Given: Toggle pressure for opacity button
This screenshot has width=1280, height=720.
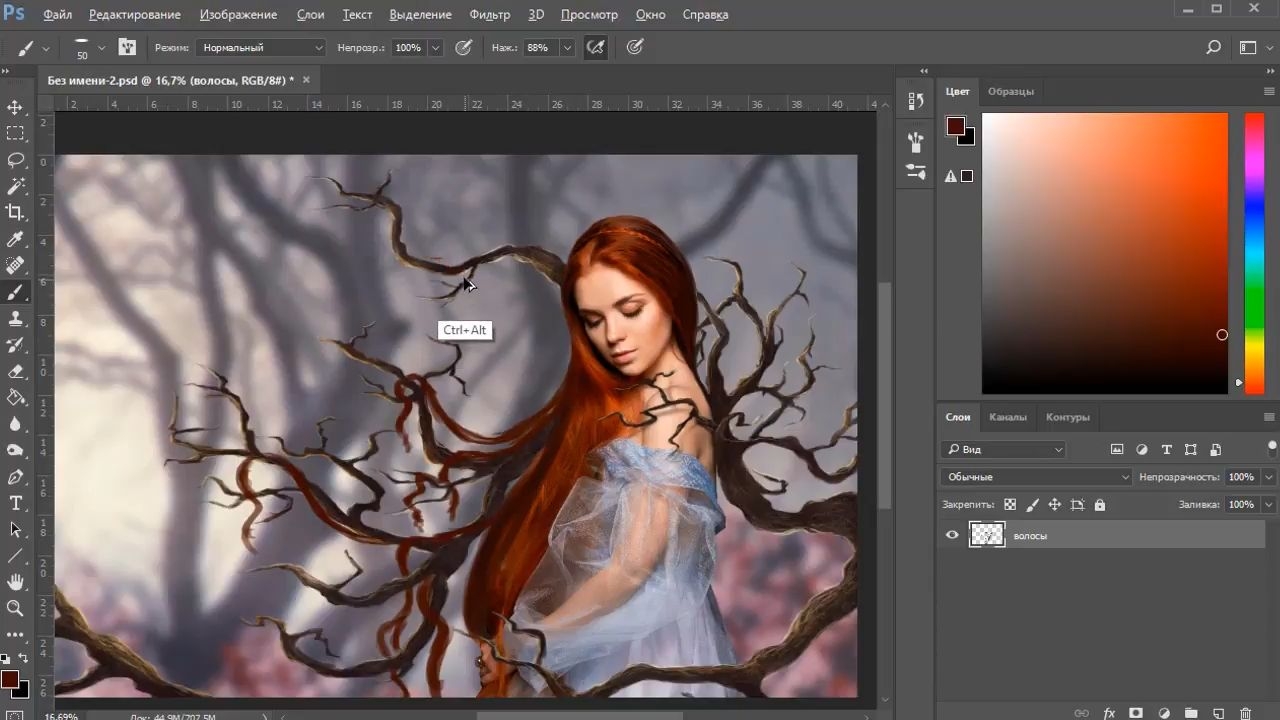Looking at the screenshot, I should pyautogui.click(x=463, y=47).
